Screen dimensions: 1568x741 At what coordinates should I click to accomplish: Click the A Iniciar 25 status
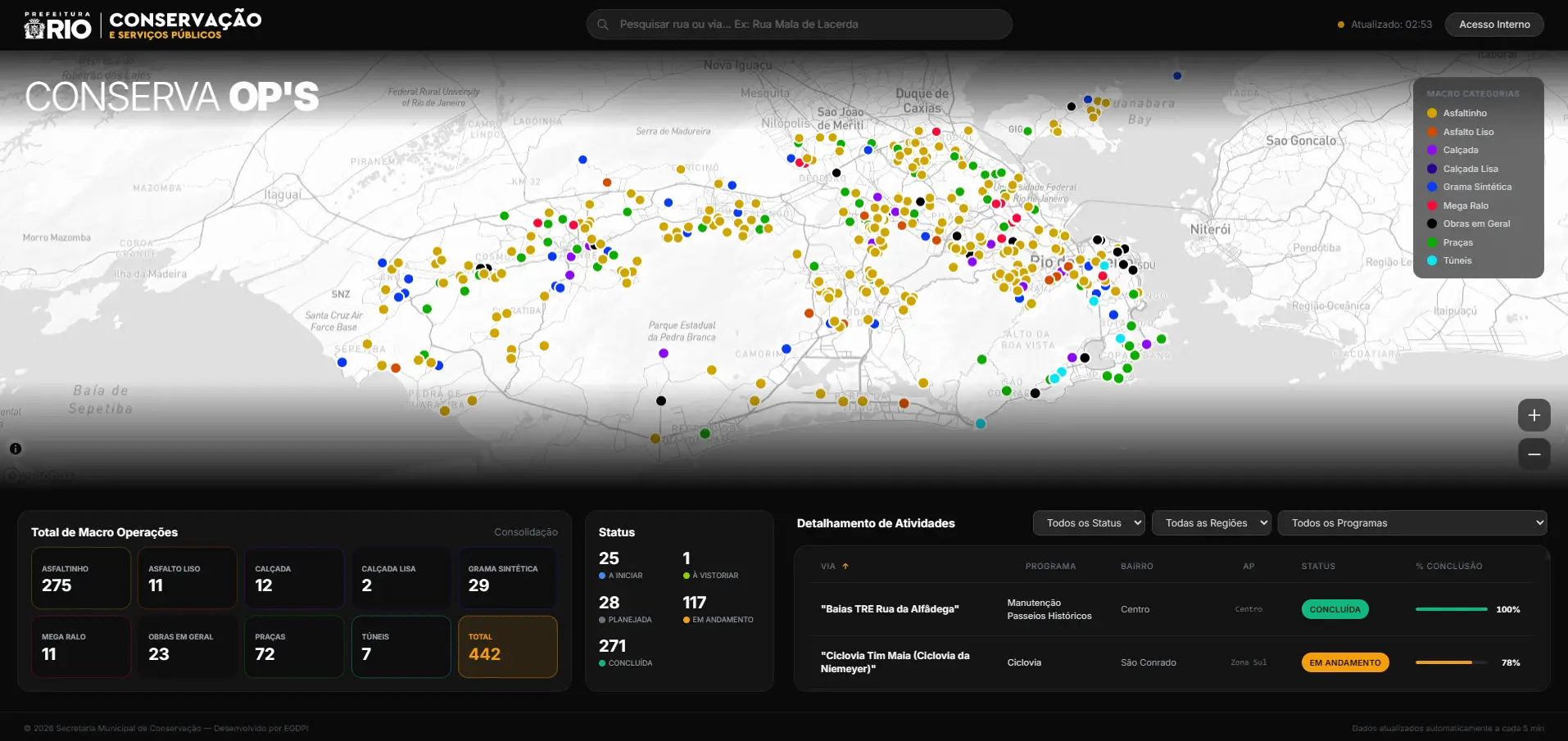click(621, 565)
